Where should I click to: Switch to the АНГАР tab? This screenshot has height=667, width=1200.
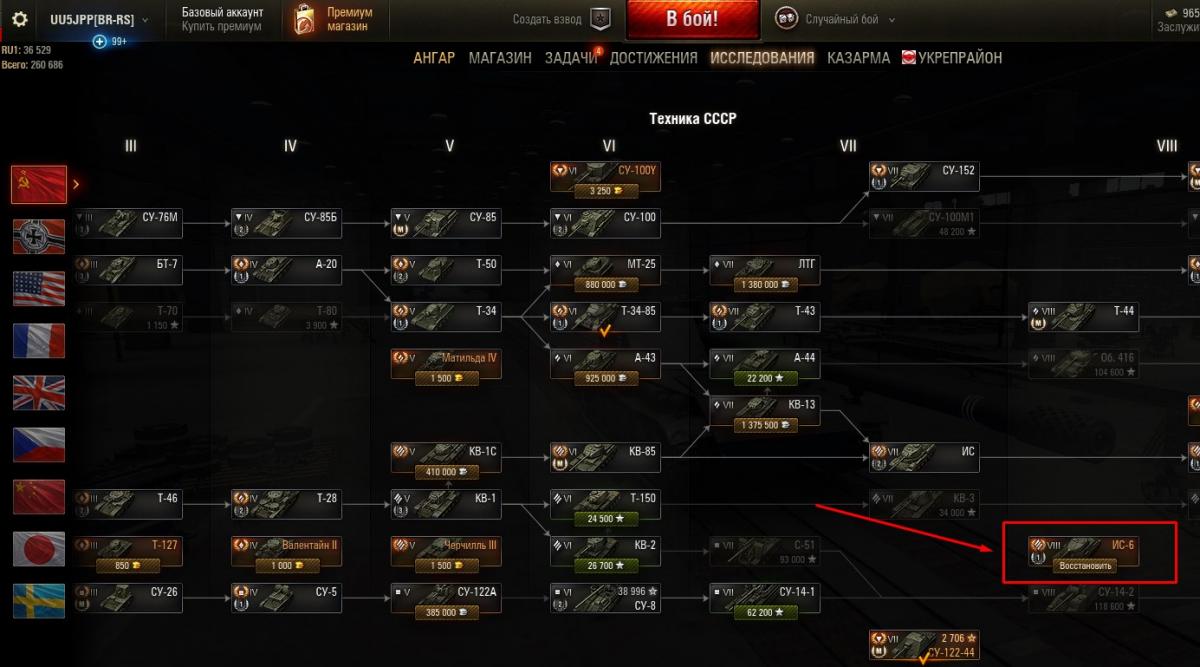434,58
